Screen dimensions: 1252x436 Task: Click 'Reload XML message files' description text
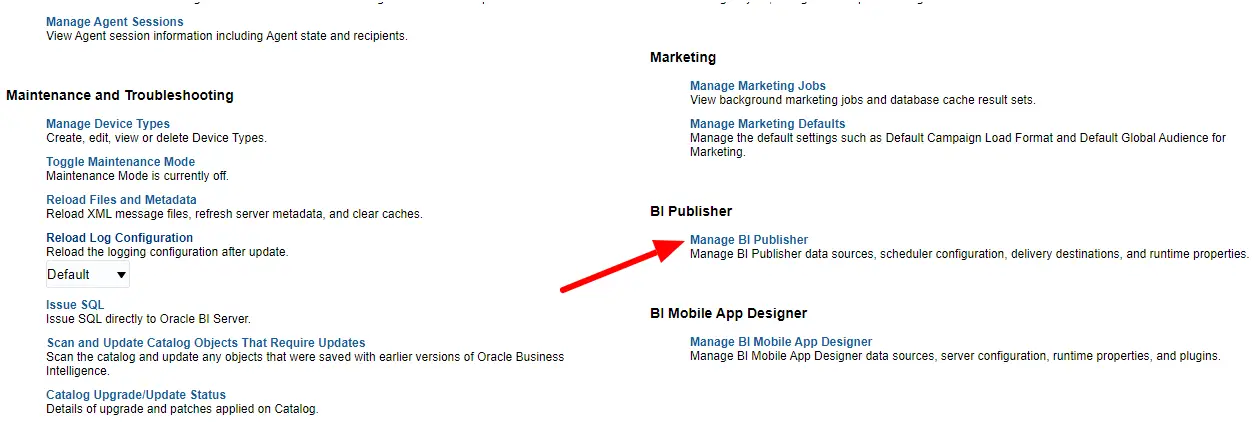(x=234, y=214)
